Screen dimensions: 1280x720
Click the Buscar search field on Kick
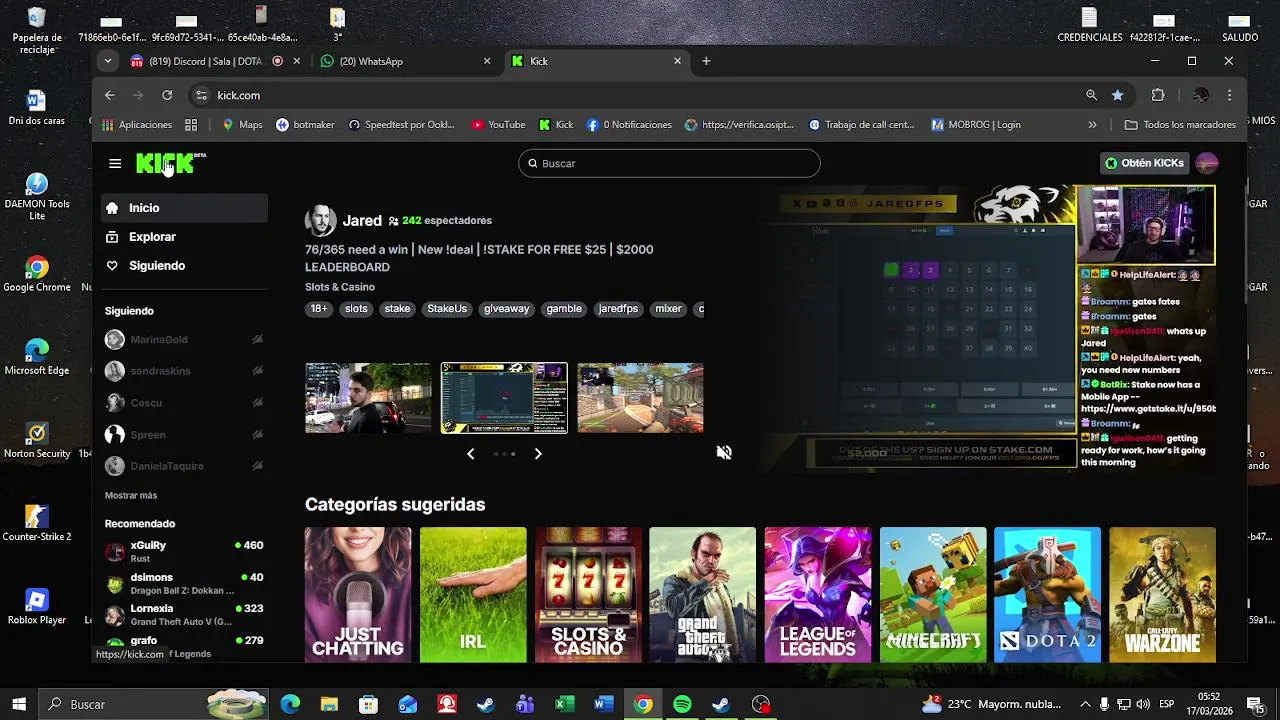(x=669, y=163)
